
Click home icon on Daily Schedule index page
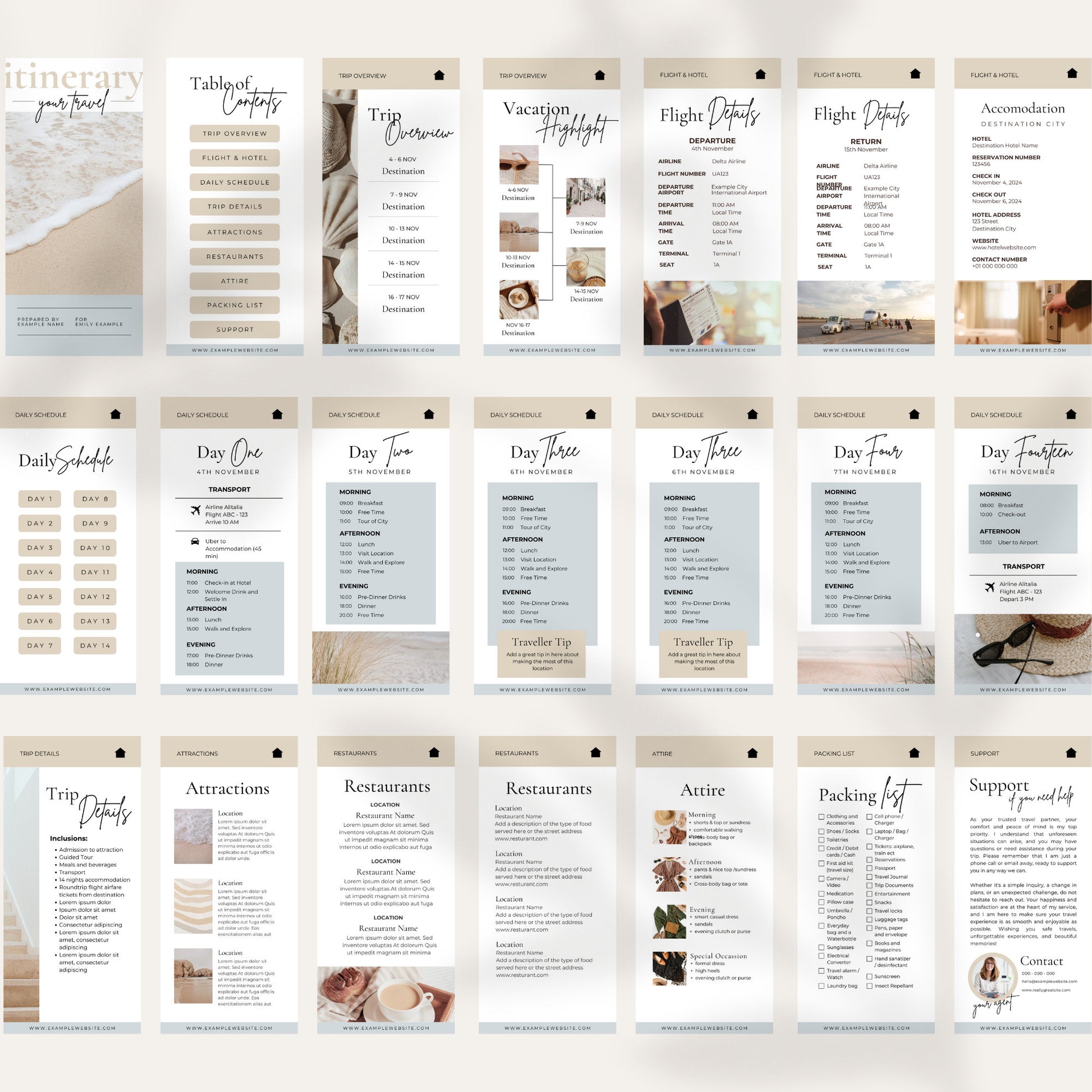pos(115,414)
